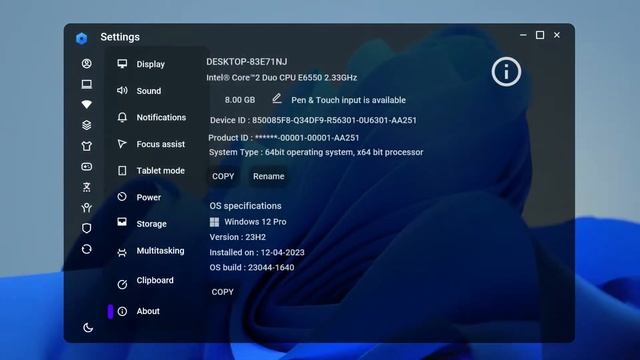Click the Time & Language icon in the sidebar
The image size is (640, 360).
click(87, 187)
